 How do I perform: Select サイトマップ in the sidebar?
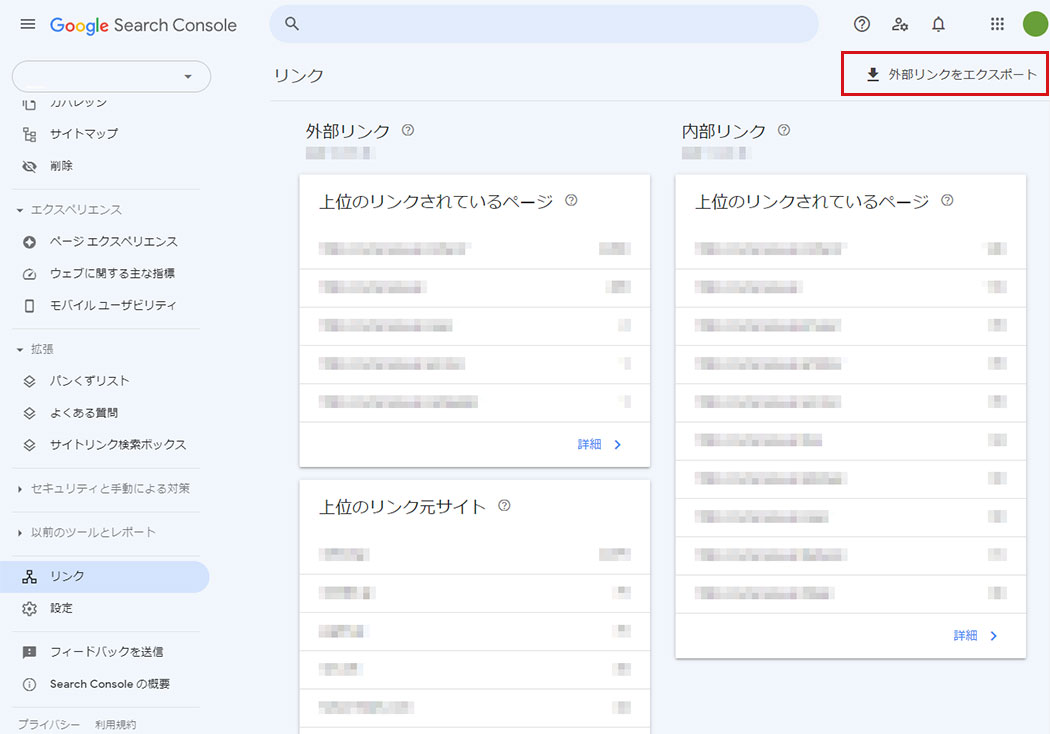point(83,134)
